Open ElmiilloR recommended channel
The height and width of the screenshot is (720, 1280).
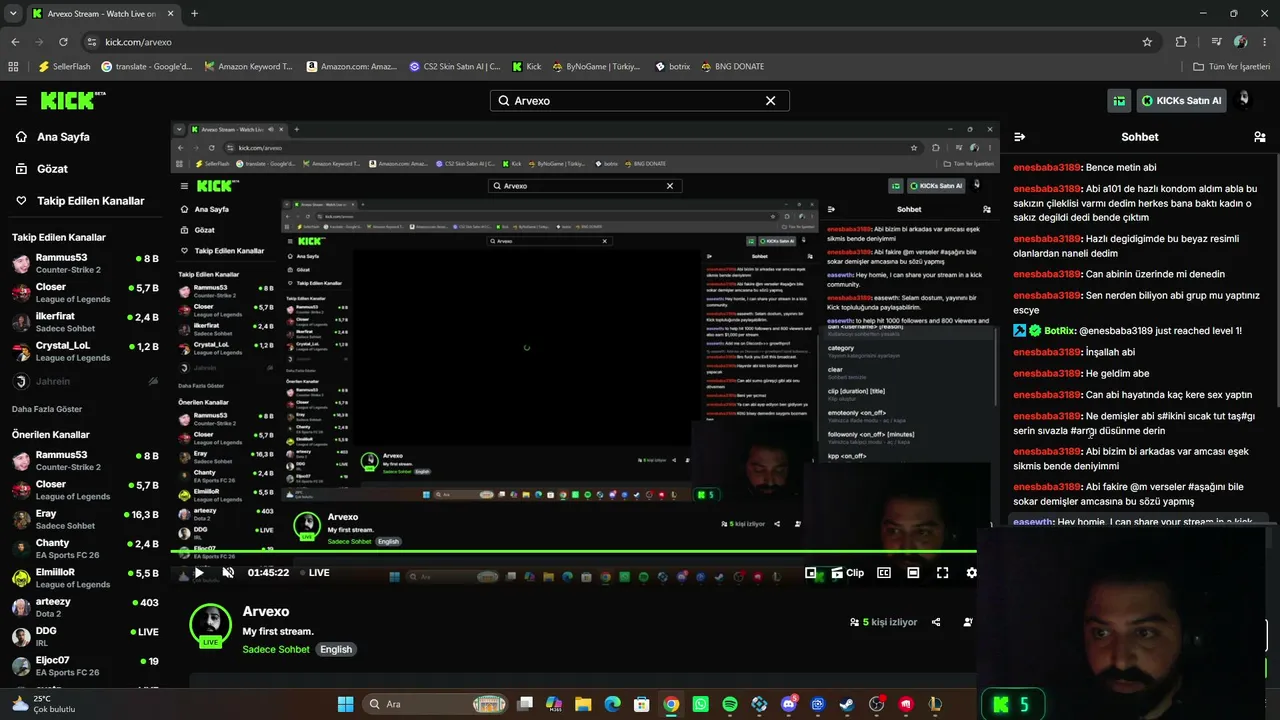85,578
